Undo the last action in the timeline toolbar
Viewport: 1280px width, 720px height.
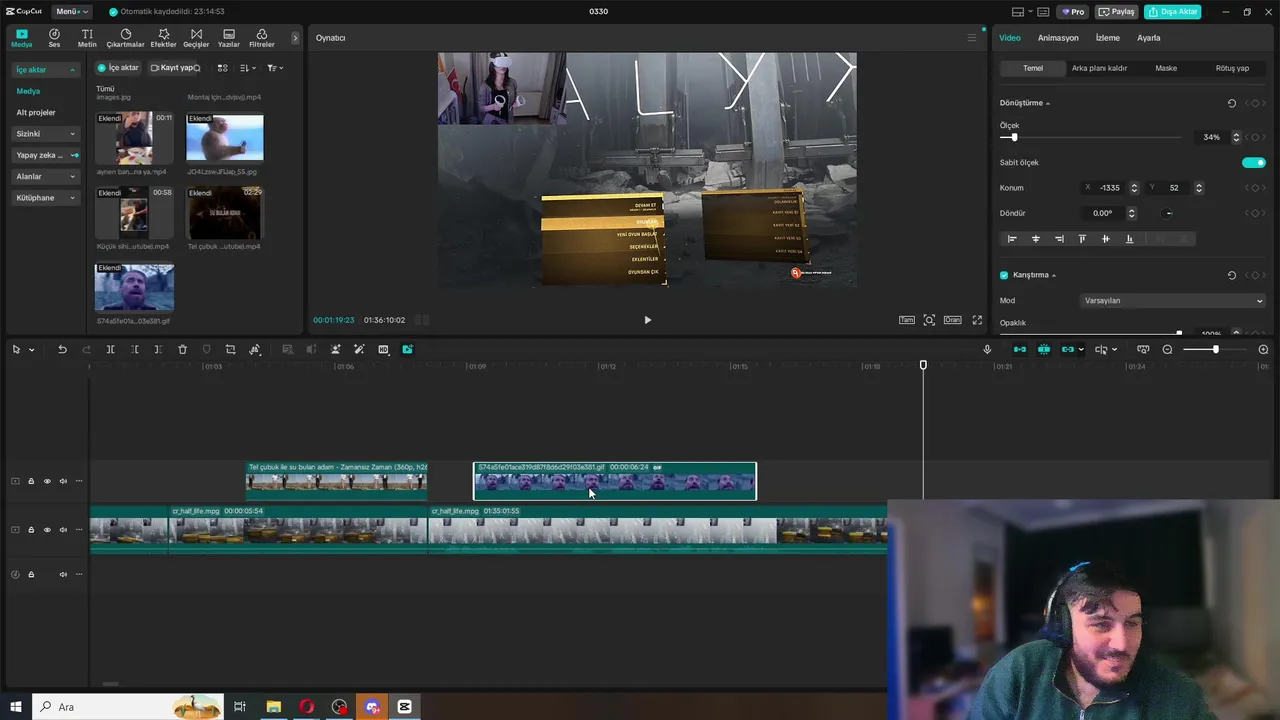click(x=62, y=349)
